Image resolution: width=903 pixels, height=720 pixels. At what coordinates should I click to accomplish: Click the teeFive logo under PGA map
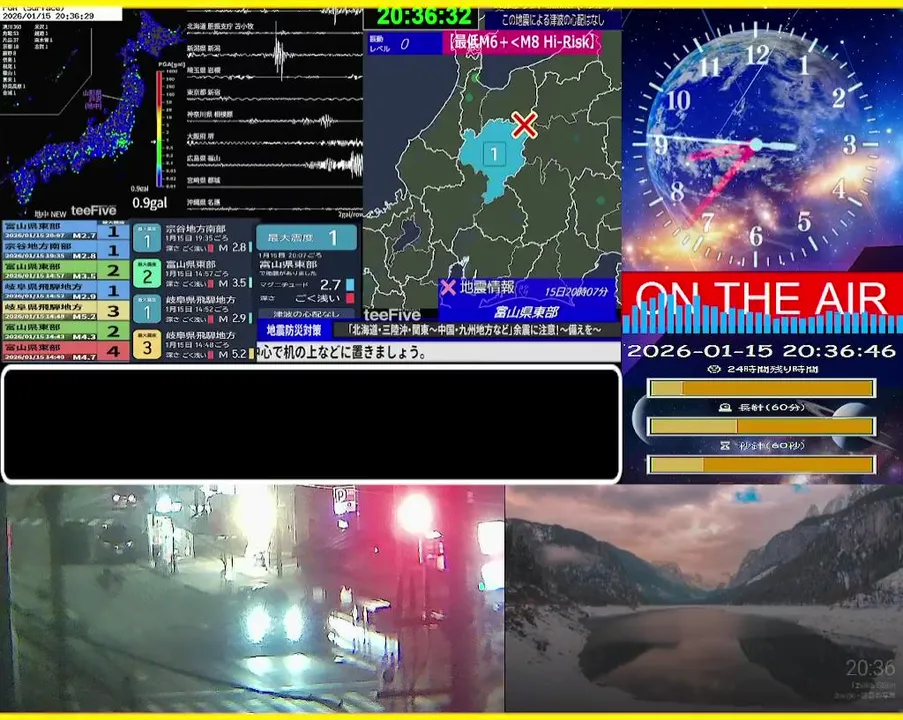(x=93, y=211)
